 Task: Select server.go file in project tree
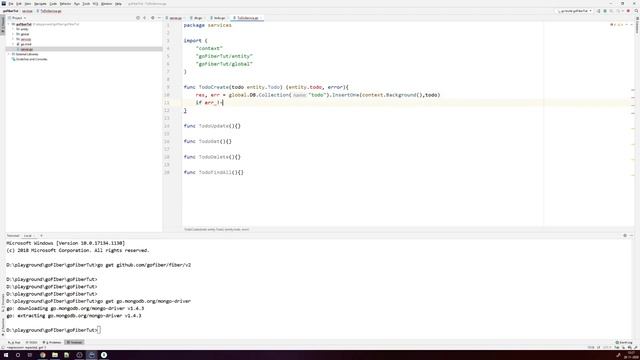pos(27,49)
